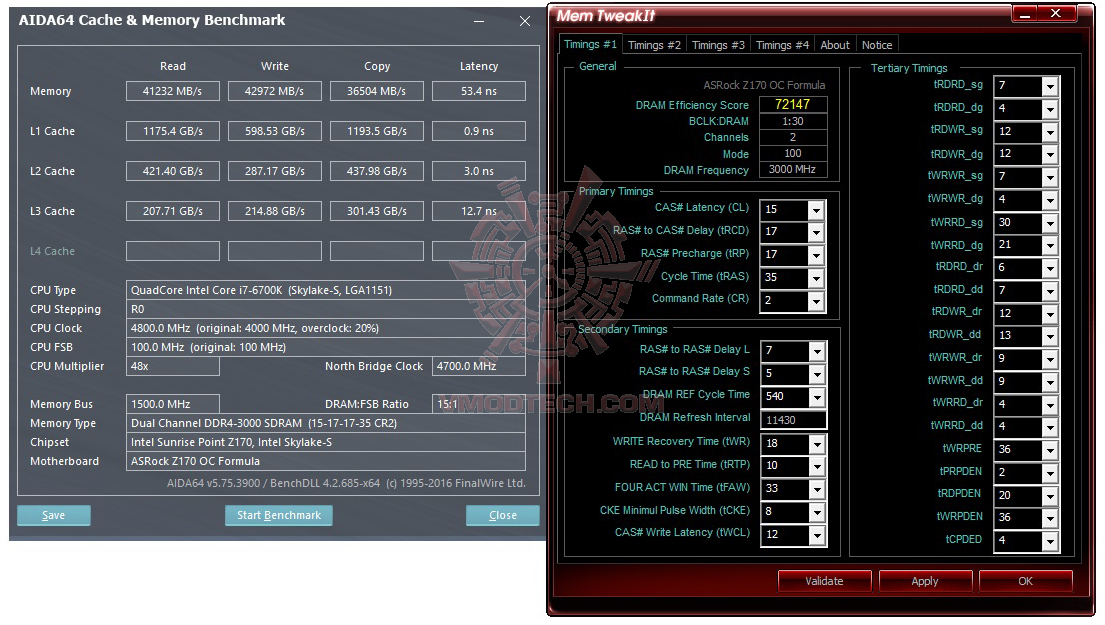Select the North Bridge Clock 4700.0 MHz field

tap(479, 366)
